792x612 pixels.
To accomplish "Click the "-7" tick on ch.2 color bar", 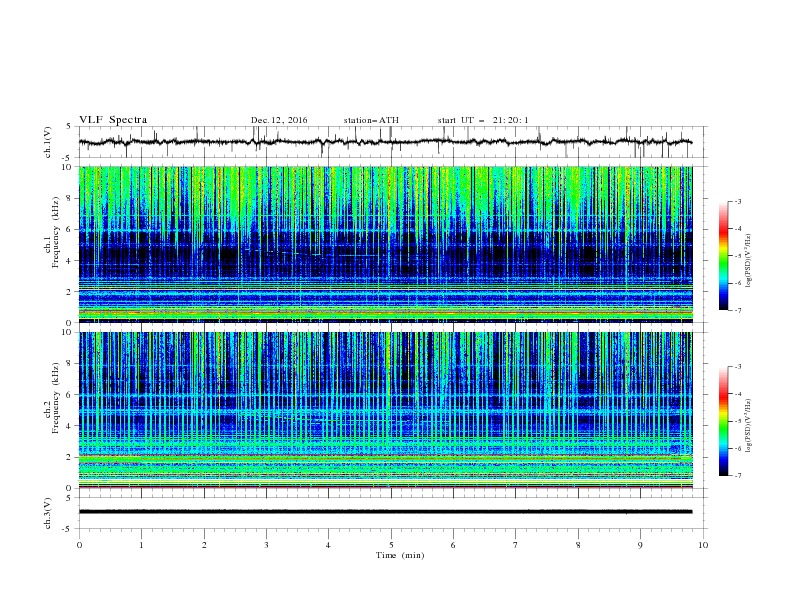I will coord(737,476).
